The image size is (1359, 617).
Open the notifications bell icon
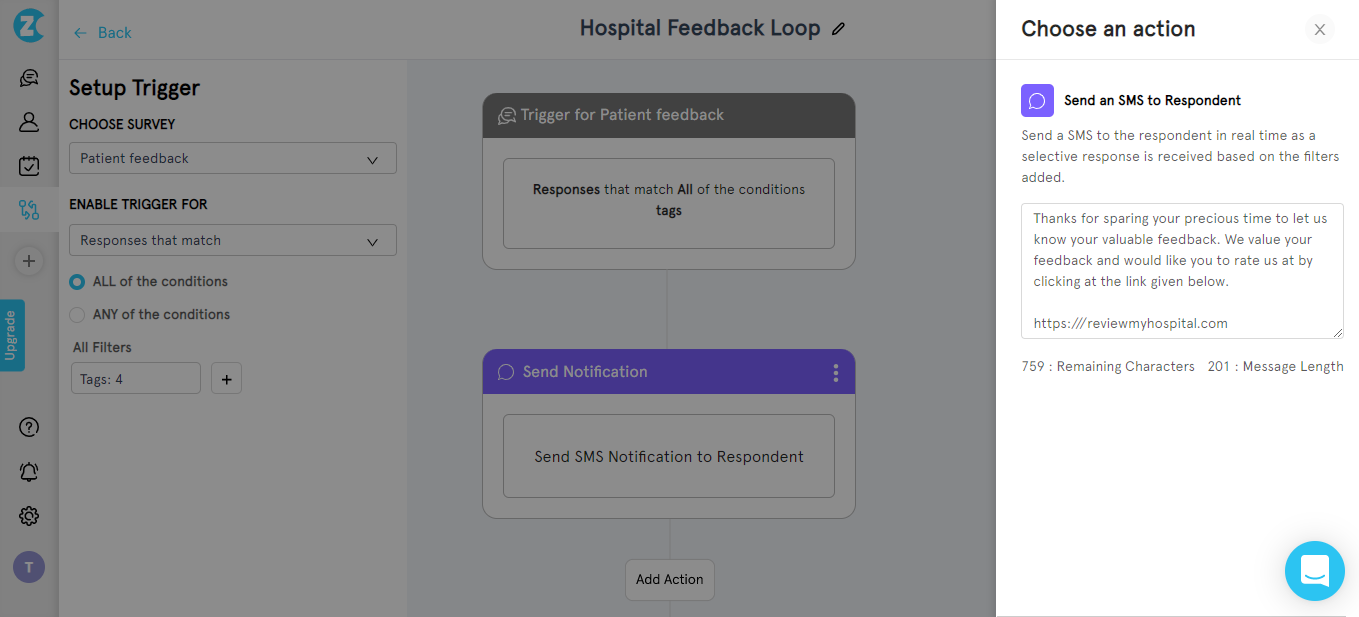tap(29, 472)
